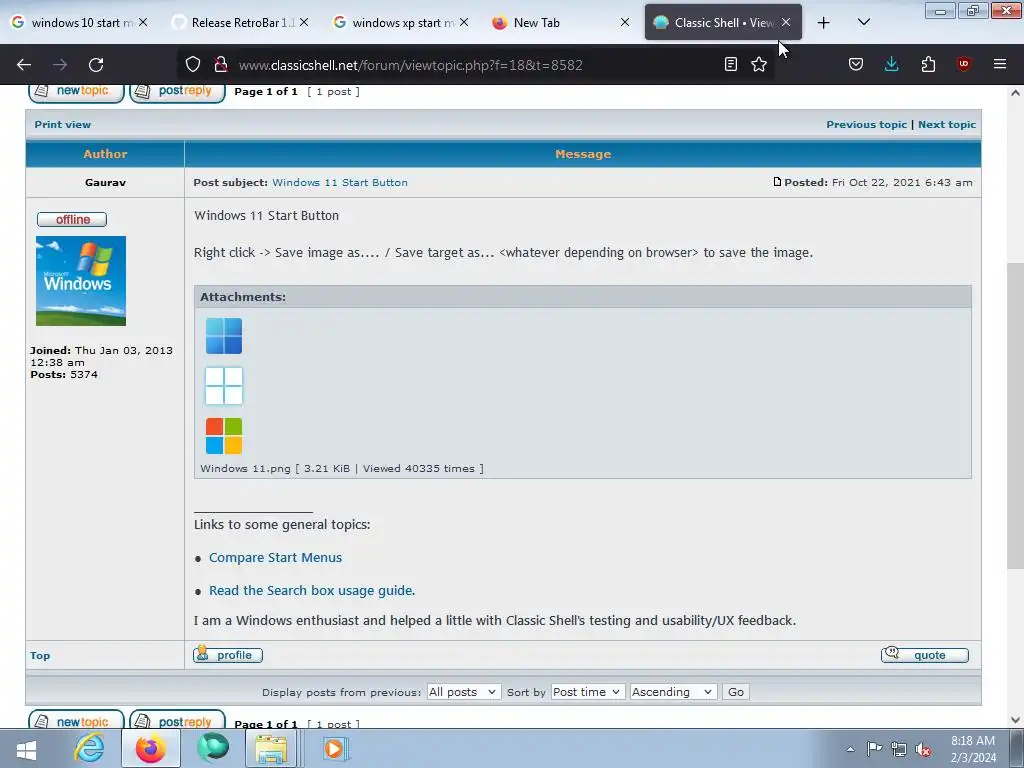Show hidden system tray icons

pos(850,749)
